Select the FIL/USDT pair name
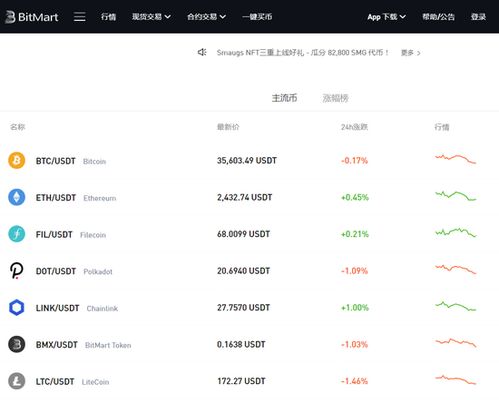This screenshot has height=403, width=499. coord(54,234)
